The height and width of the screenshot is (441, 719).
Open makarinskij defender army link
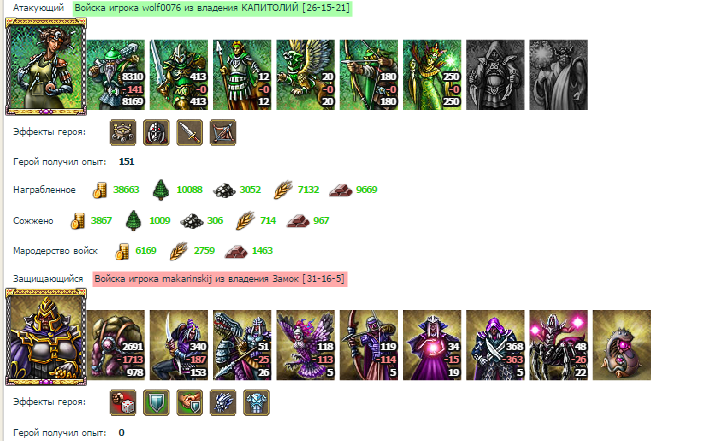coord(220,279)
